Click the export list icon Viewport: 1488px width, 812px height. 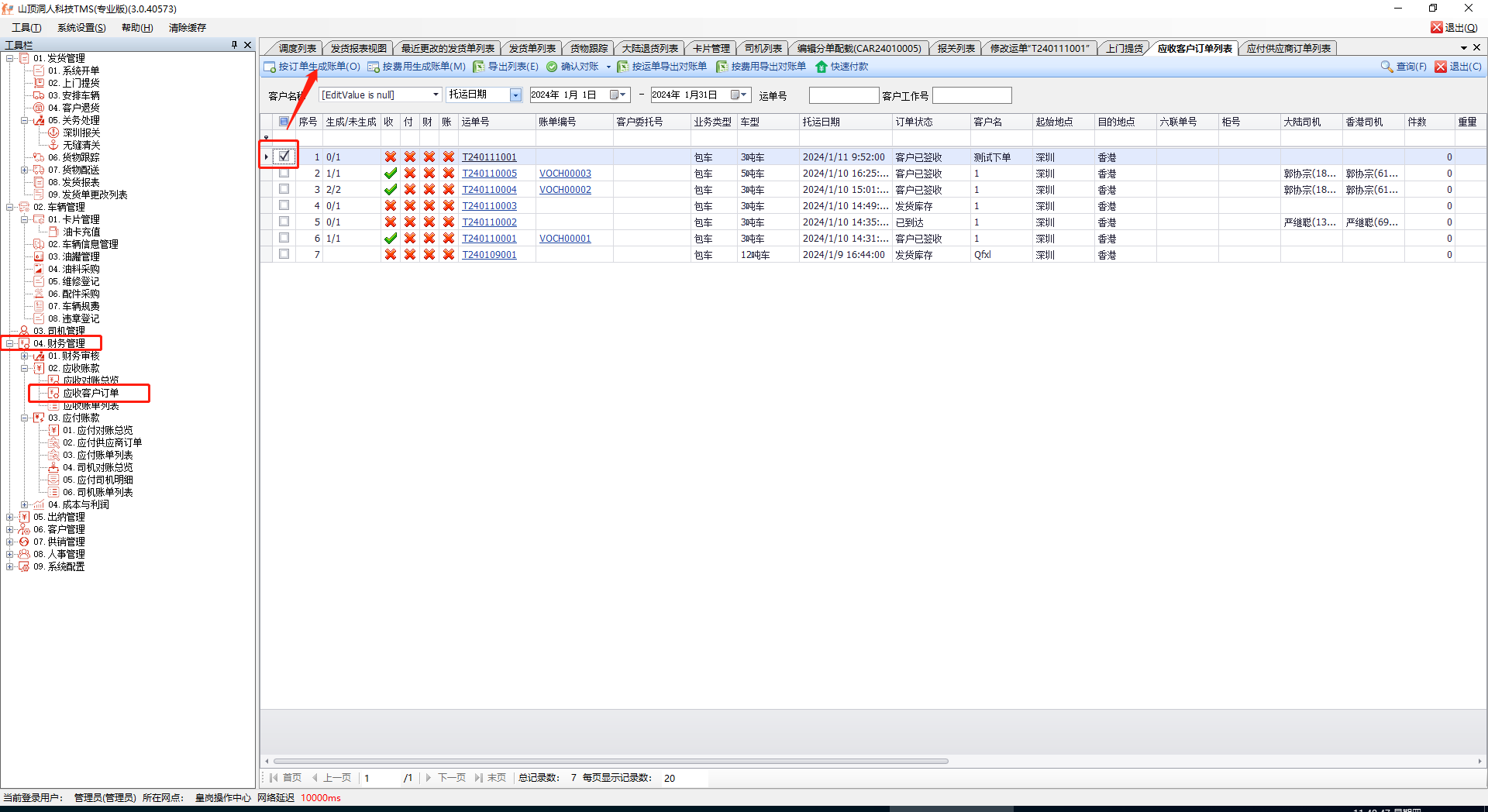[479, 67]
